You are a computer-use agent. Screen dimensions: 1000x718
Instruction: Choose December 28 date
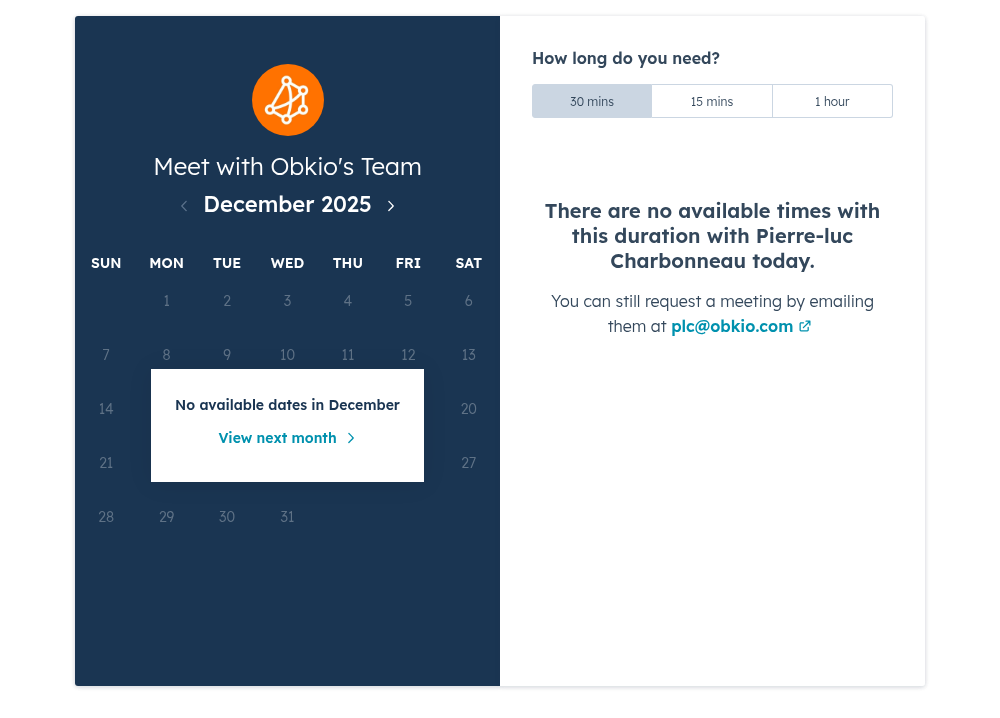[106, 517]
